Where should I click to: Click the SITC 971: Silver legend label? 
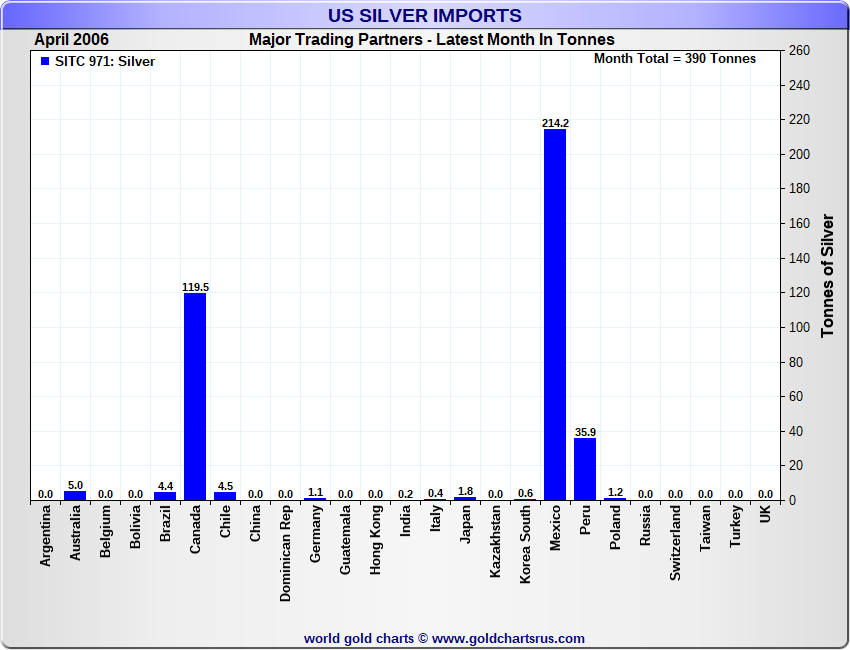point(105,62)
